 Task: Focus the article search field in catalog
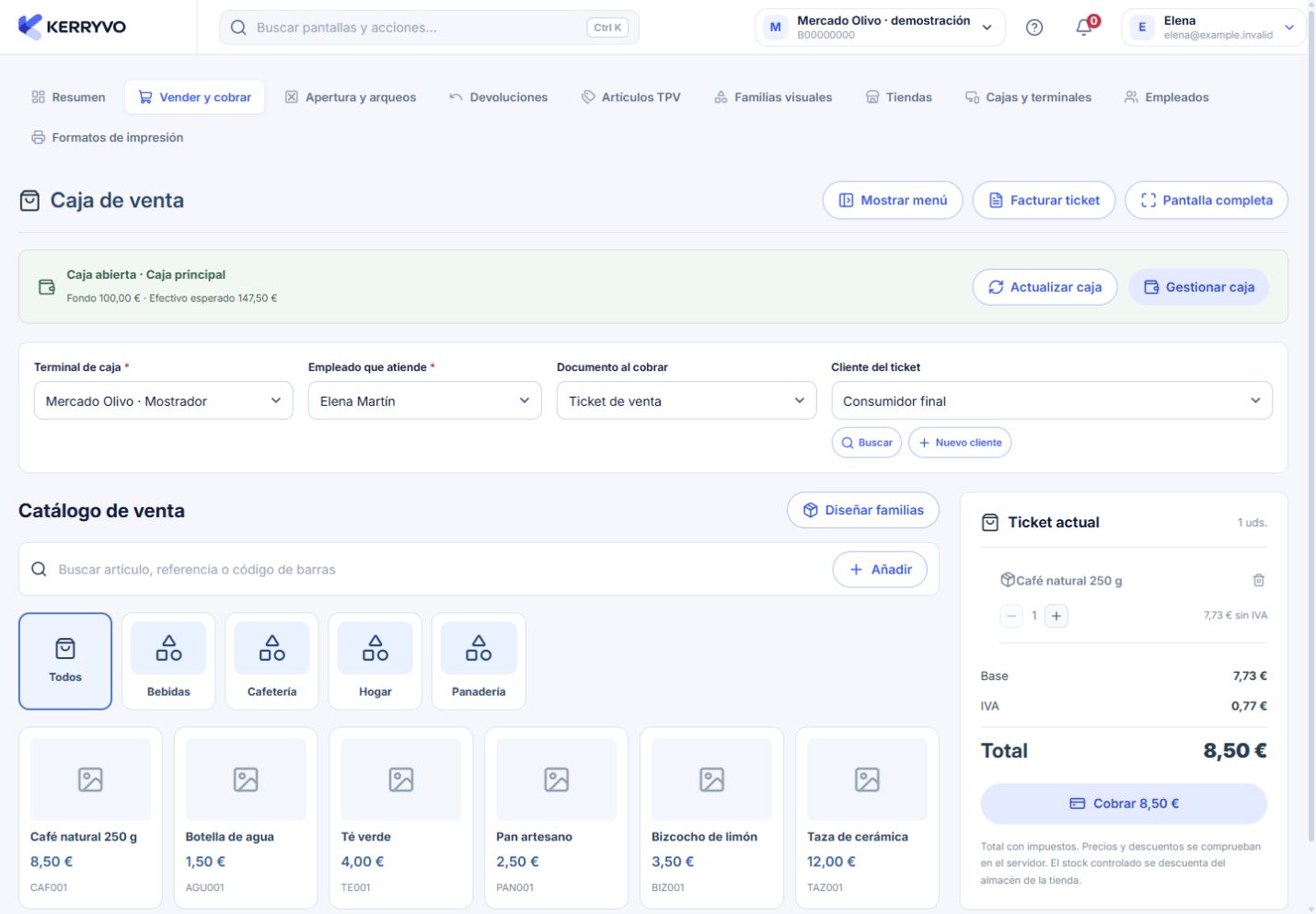tap(440, 570)
